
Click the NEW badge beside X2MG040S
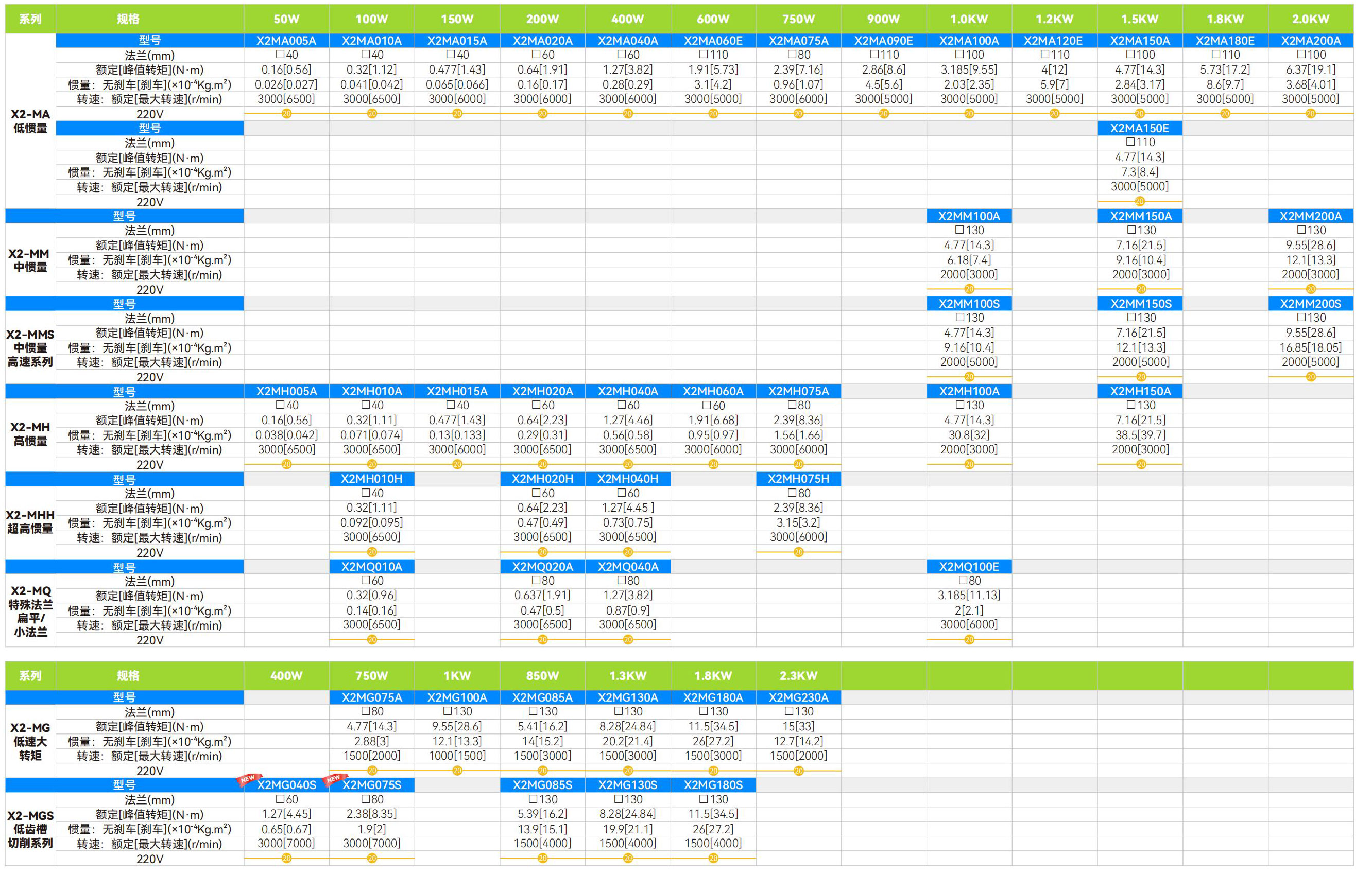point(249,779)
